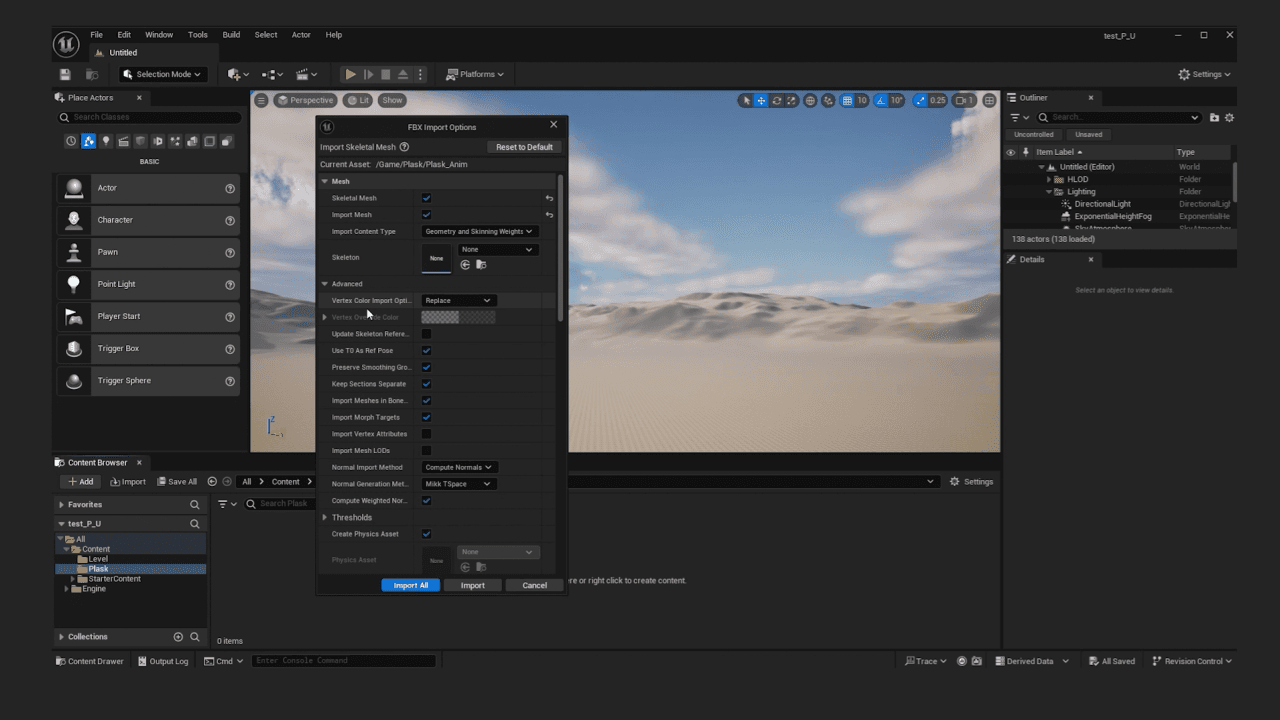Click the Import All button

(x=410, y=585)
